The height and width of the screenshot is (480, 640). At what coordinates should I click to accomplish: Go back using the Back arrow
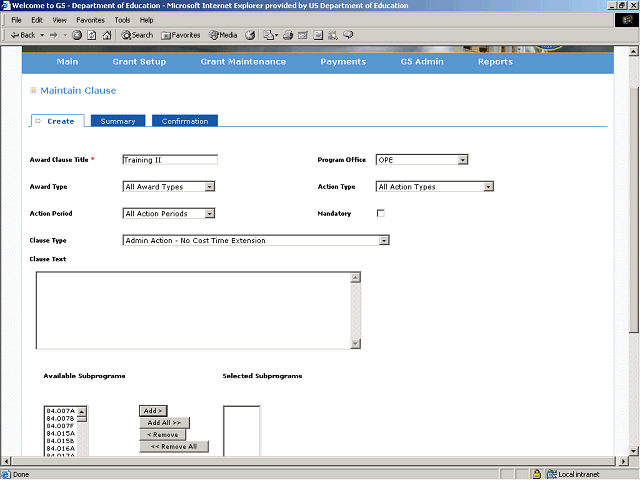point(23,35)
